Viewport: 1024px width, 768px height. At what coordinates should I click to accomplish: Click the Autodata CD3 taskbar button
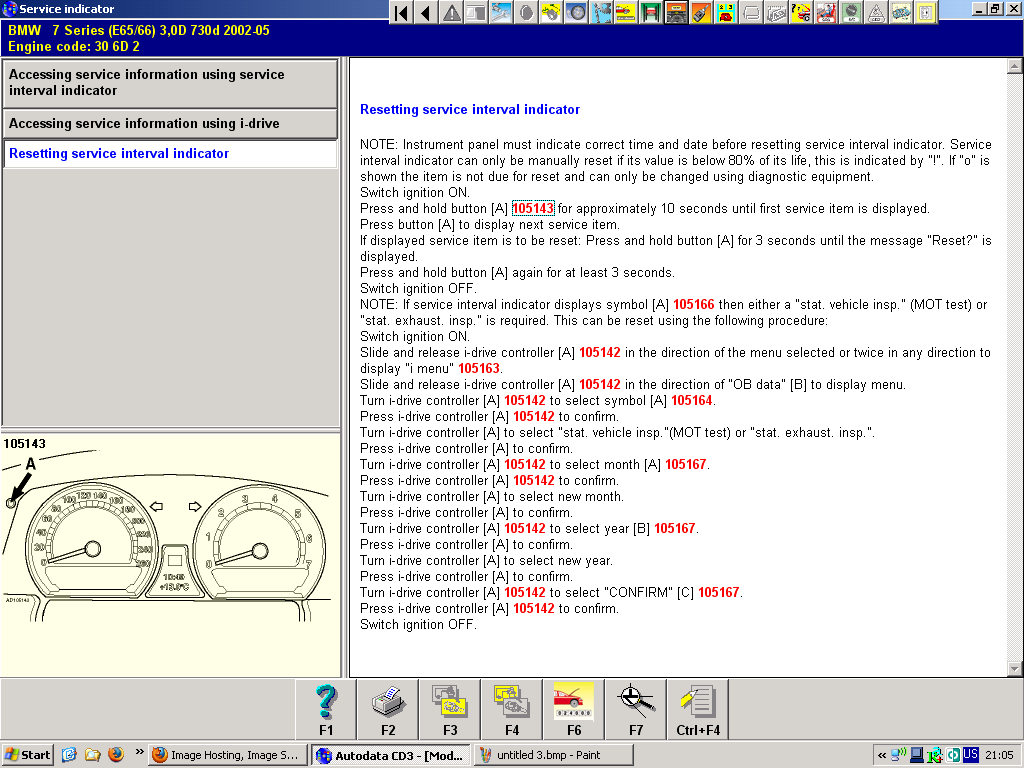point(391,755)
